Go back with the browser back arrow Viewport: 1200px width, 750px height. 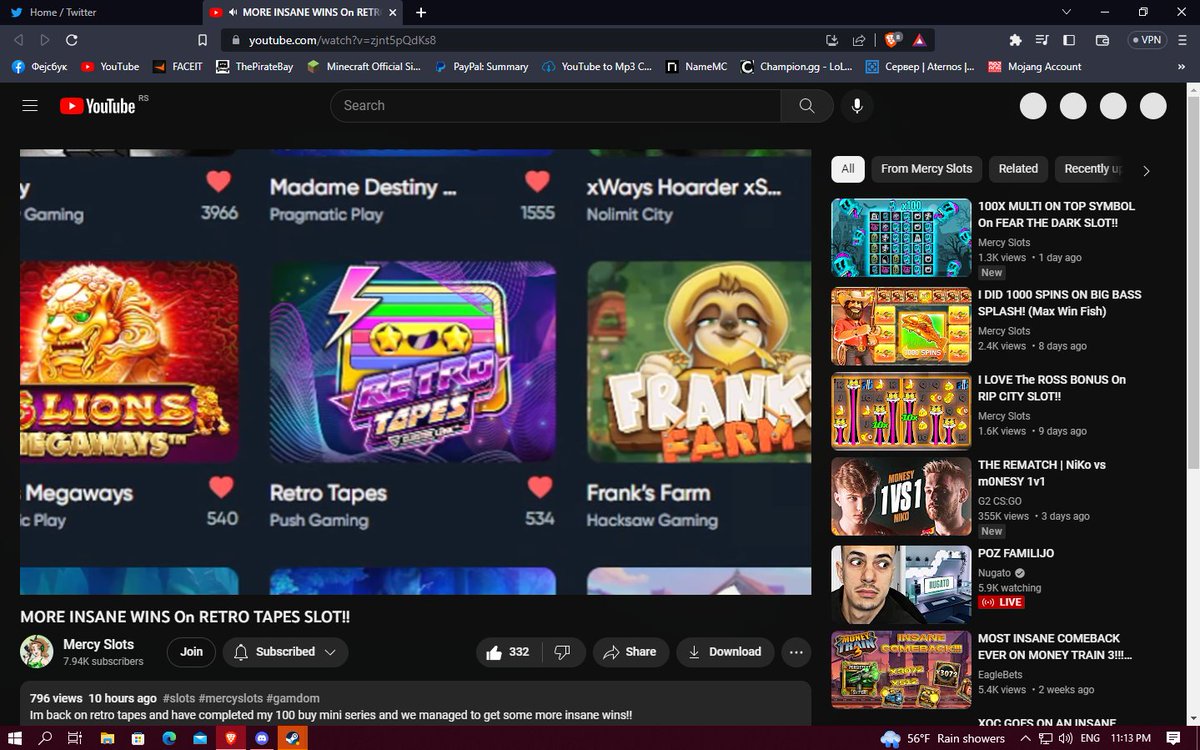pos(19,40)
